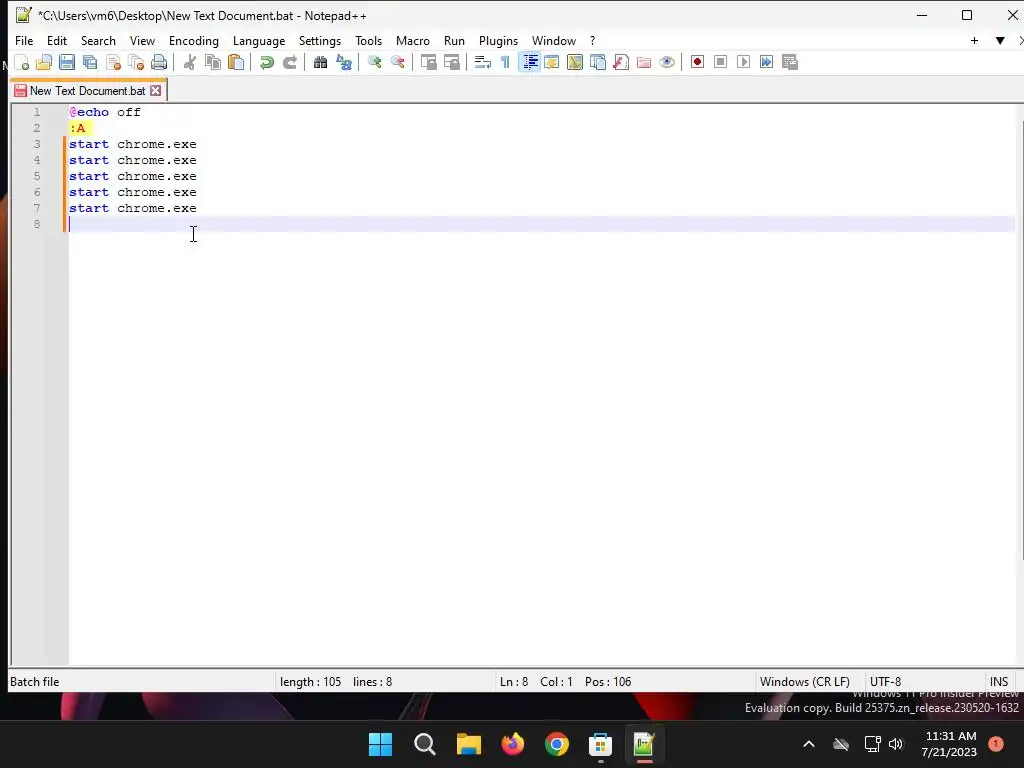Zoom in with the magnifier plus icon
1024x768 pixels.
[x=374, y=62]
